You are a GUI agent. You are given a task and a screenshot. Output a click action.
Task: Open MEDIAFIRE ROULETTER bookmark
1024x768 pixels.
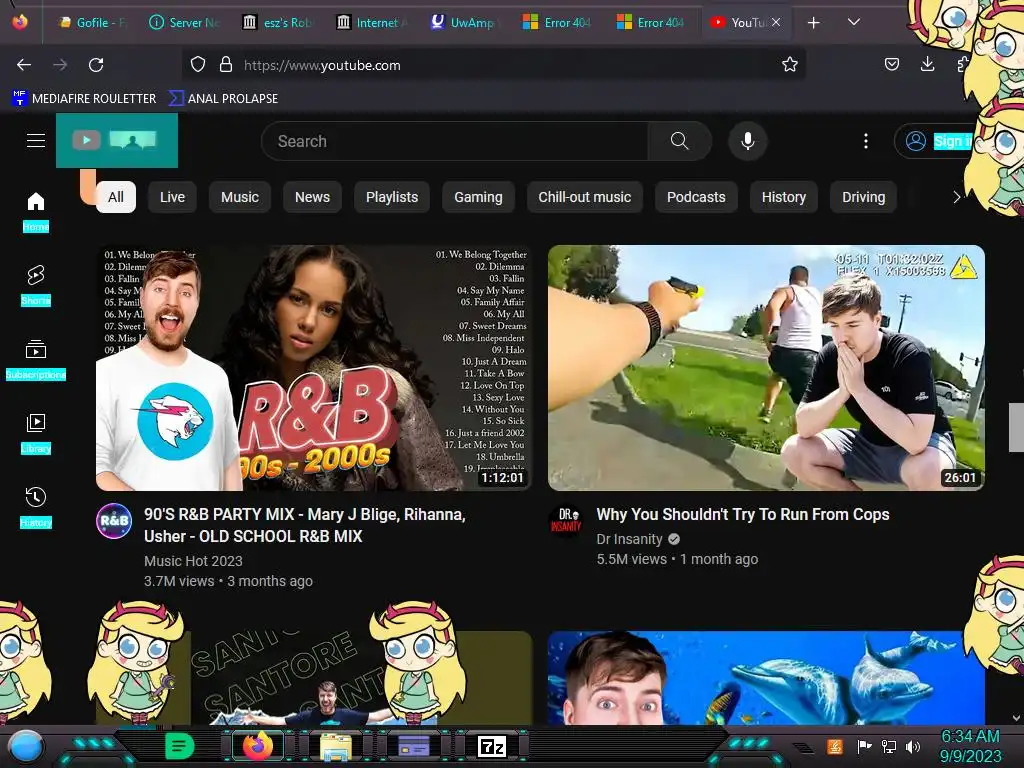[x=84, y=99]
